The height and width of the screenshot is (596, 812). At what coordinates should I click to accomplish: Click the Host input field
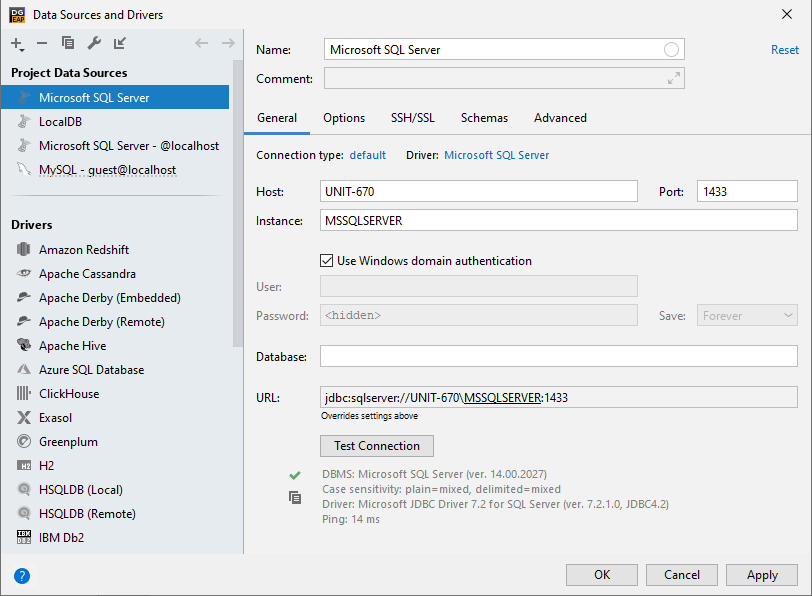point(478,191)
